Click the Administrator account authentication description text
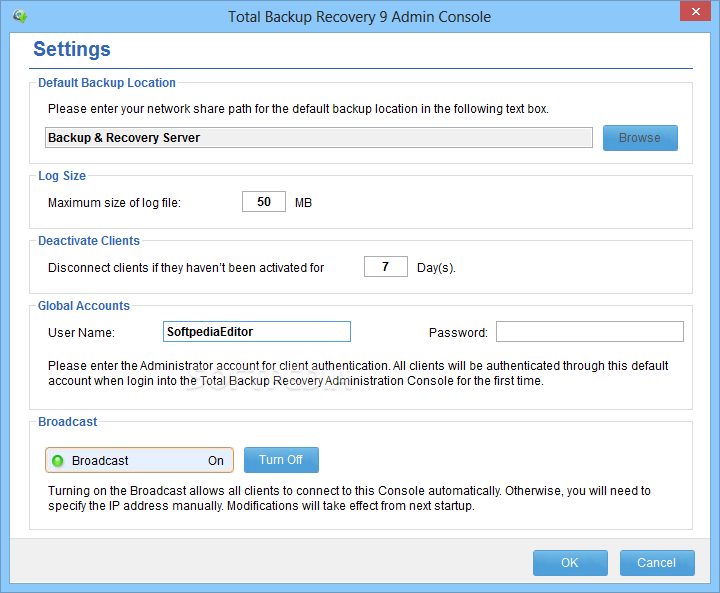 click(x=358, y=373)
